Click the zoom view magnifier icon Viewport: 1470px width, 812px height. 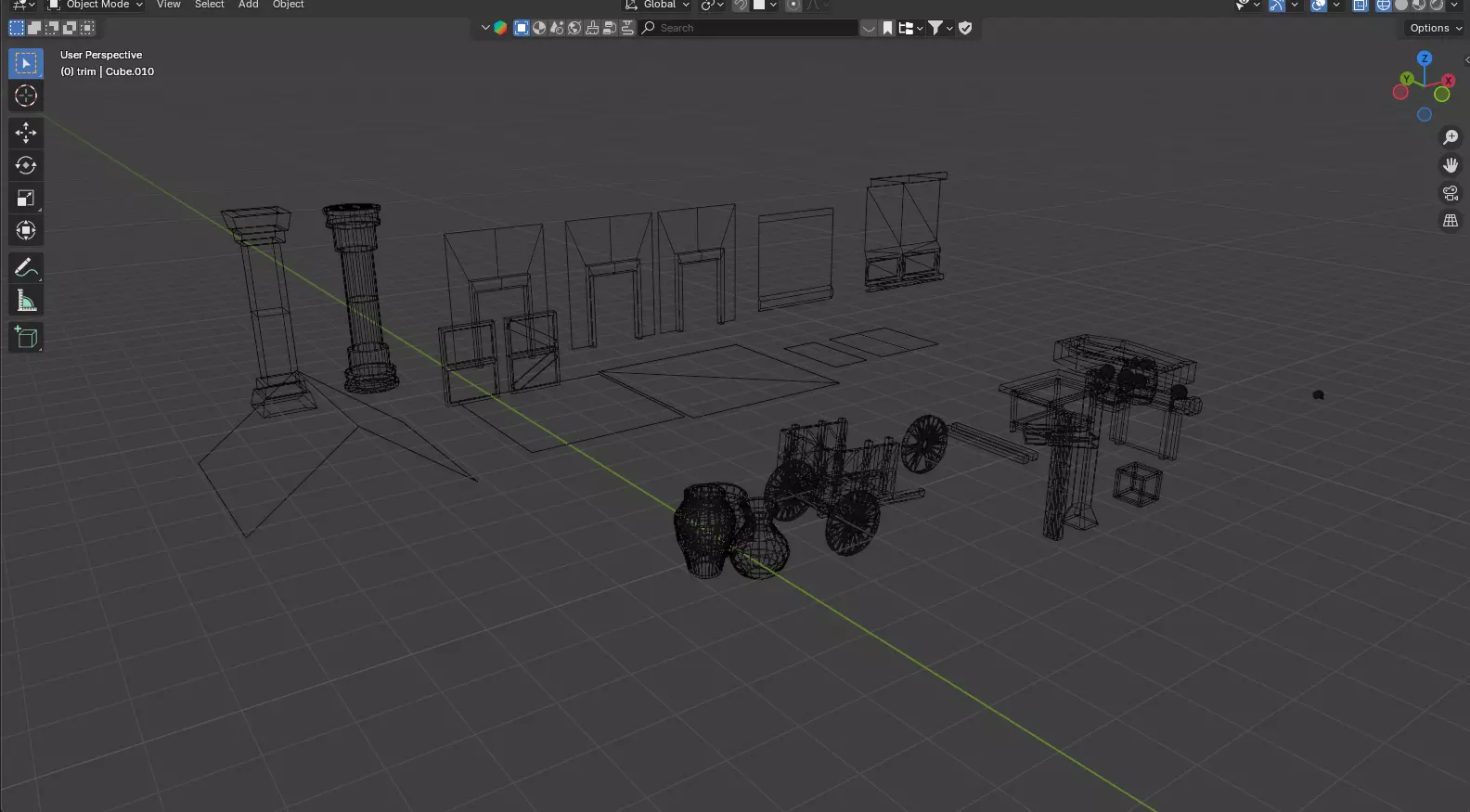1451,137
